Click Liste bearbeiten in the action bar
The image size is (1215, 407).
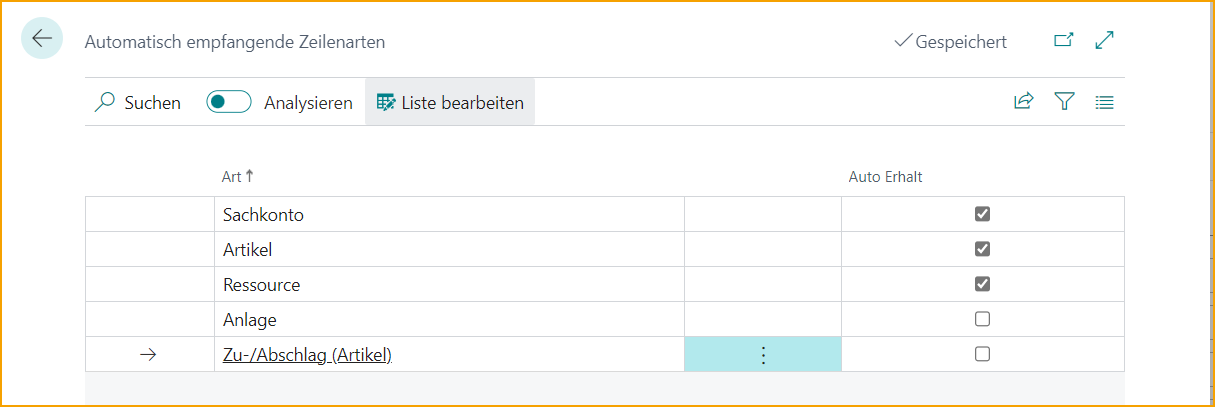(x=450, y=102)
